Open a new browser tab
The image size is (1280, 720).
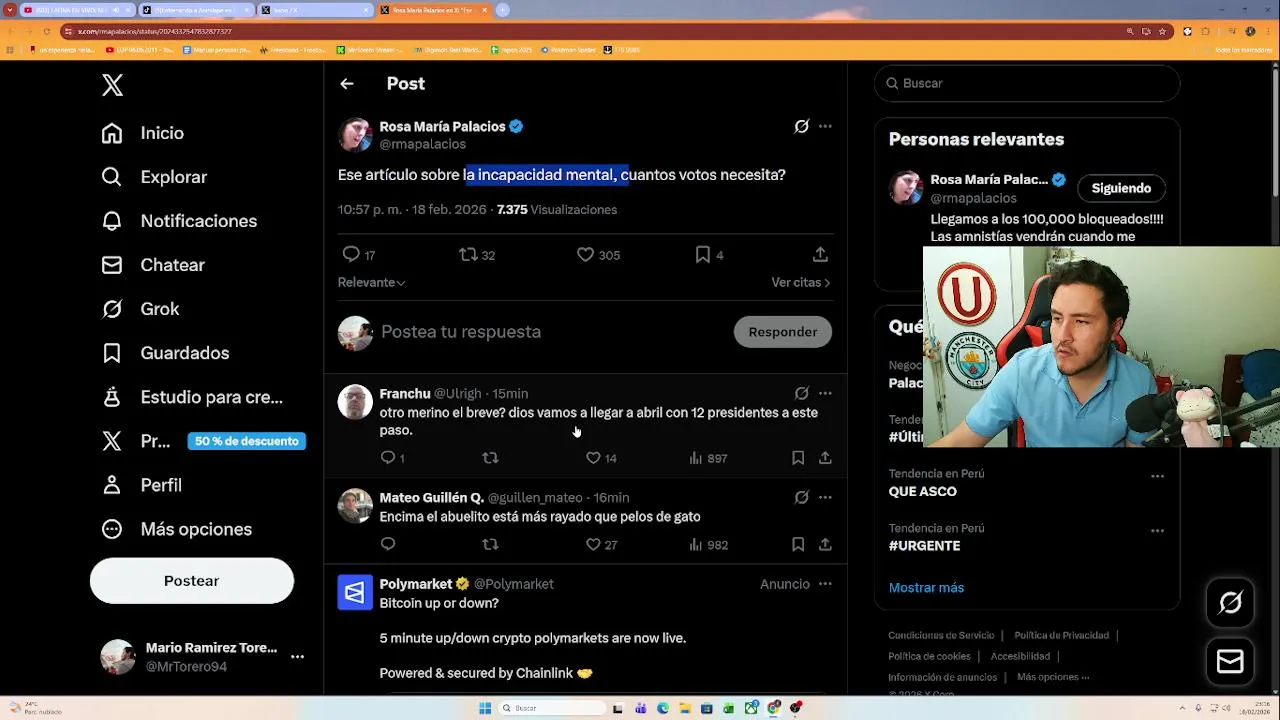coord(502,10)
